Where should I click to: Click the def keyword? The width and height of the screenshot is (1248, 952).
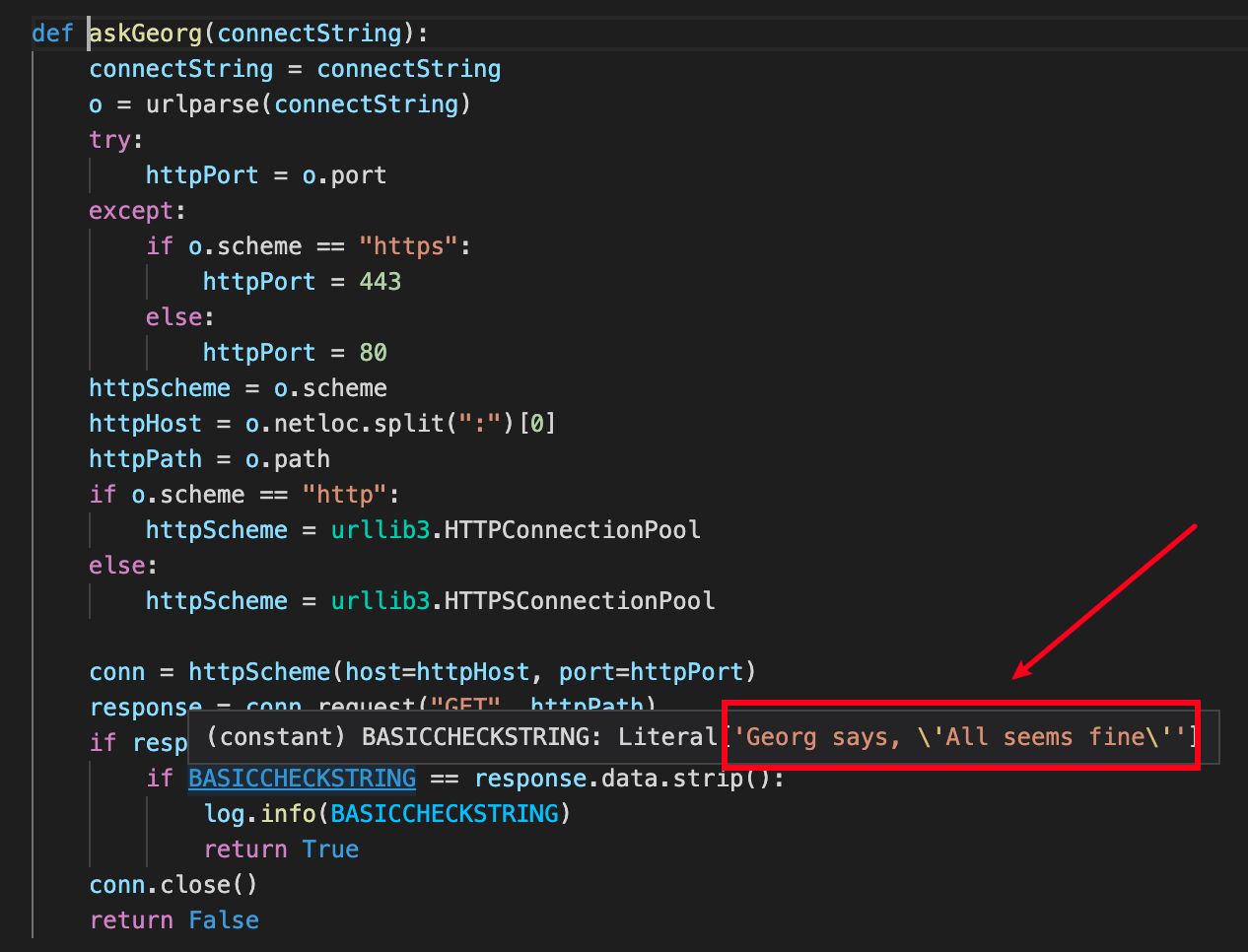[52, 34]
